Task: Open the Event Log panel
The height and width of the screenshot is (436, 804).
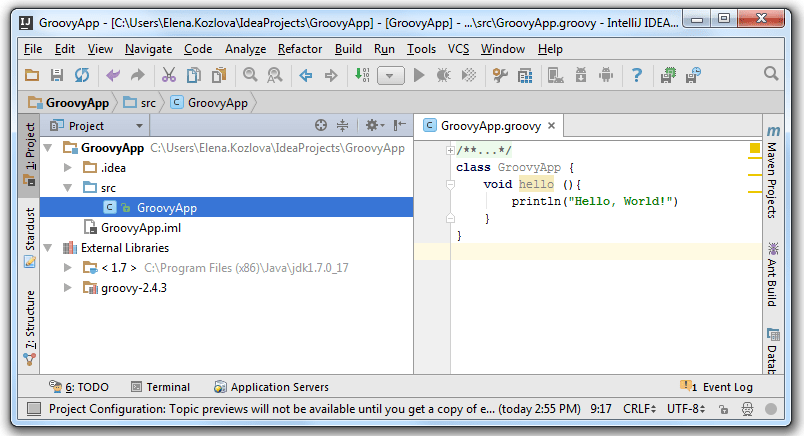Action: [x=716, y=387]
